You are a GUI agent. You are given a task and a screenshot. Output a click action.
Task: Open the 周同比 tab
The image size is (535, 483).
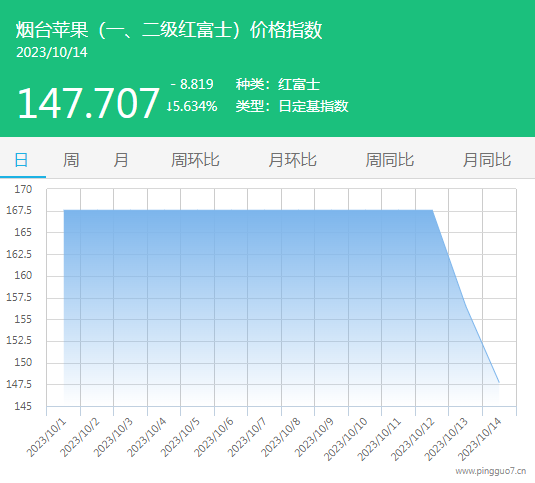(x=390, y=160)
